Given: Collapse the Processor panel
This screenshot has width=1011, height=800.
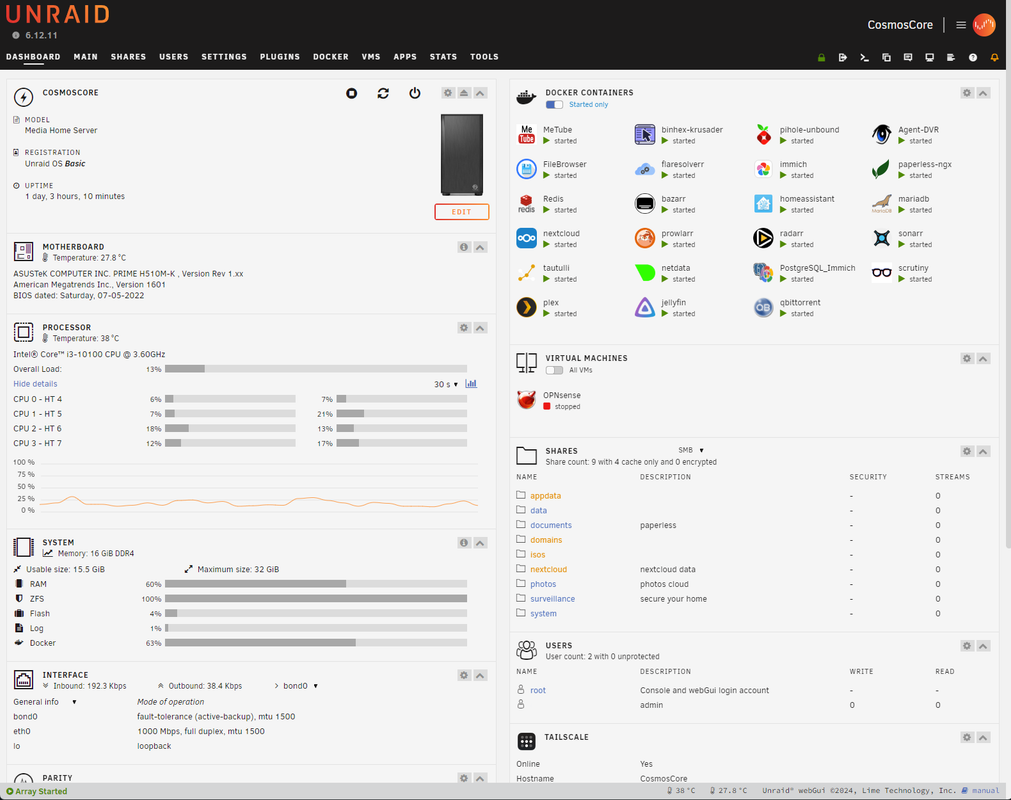Looking at the screenshot, I should pos(480,327).
